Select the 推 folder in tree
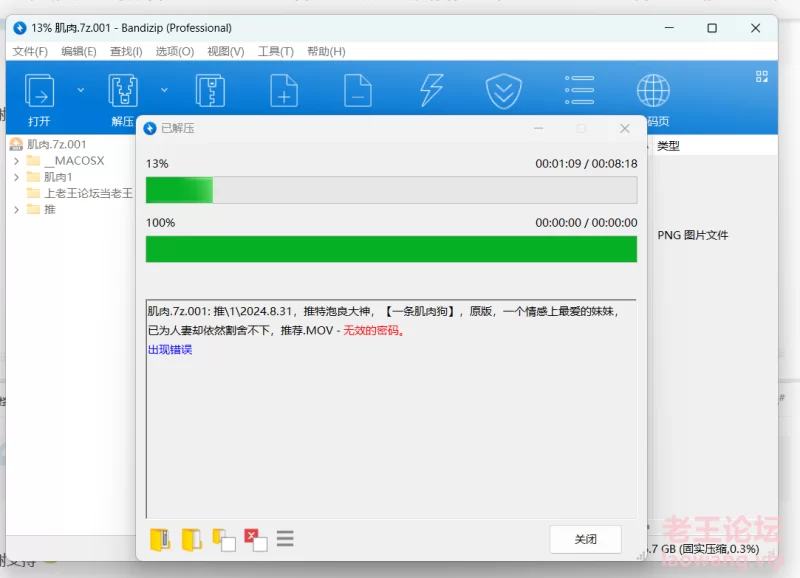The height and width of the screenshot is (578, 800). [x=41, y=209]
